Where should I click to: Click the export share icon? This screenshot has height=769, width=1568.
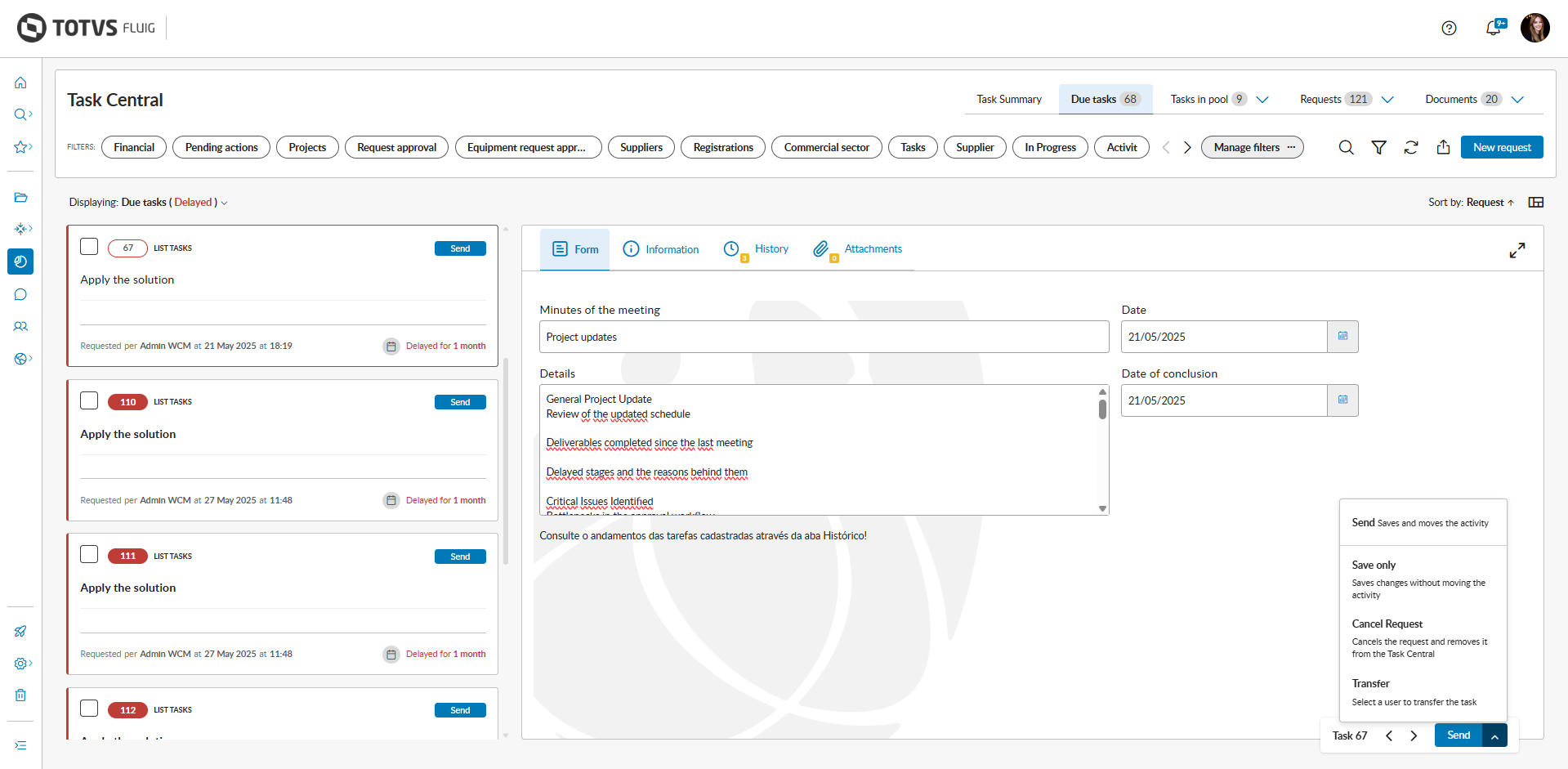pyautogui.click(x=1444, y=147)
